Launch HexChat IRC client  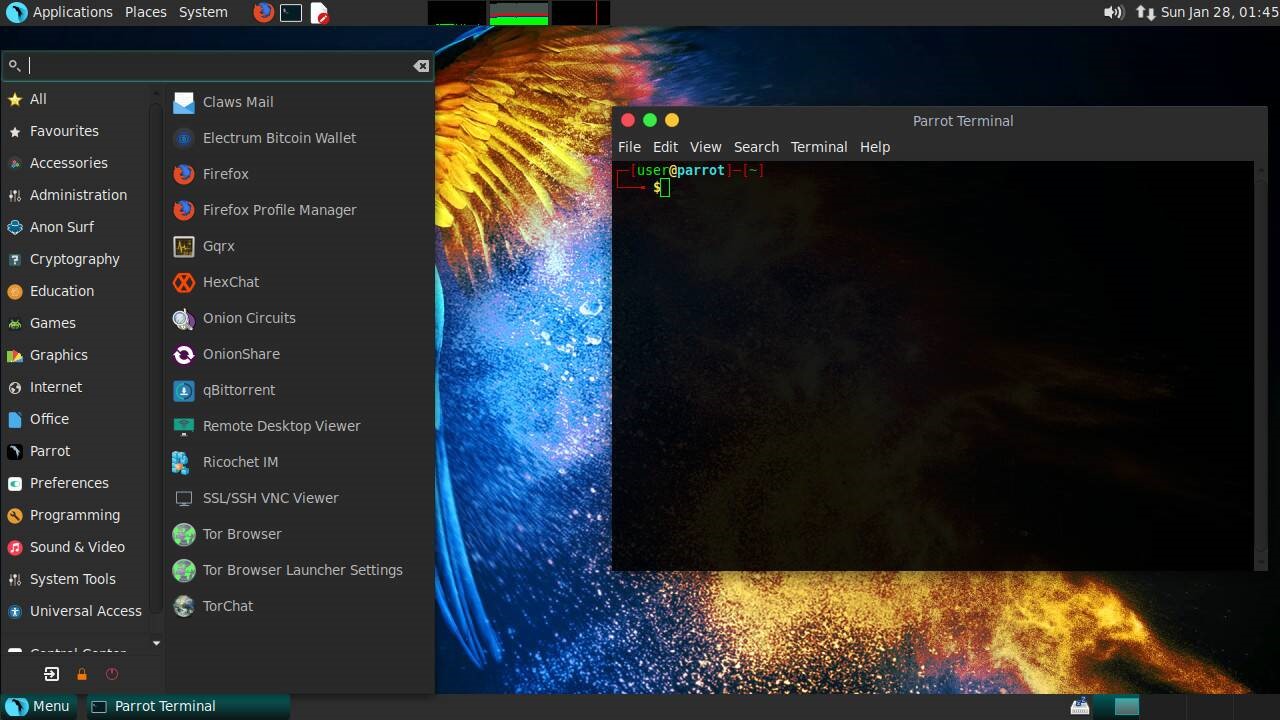click(230, 282)
